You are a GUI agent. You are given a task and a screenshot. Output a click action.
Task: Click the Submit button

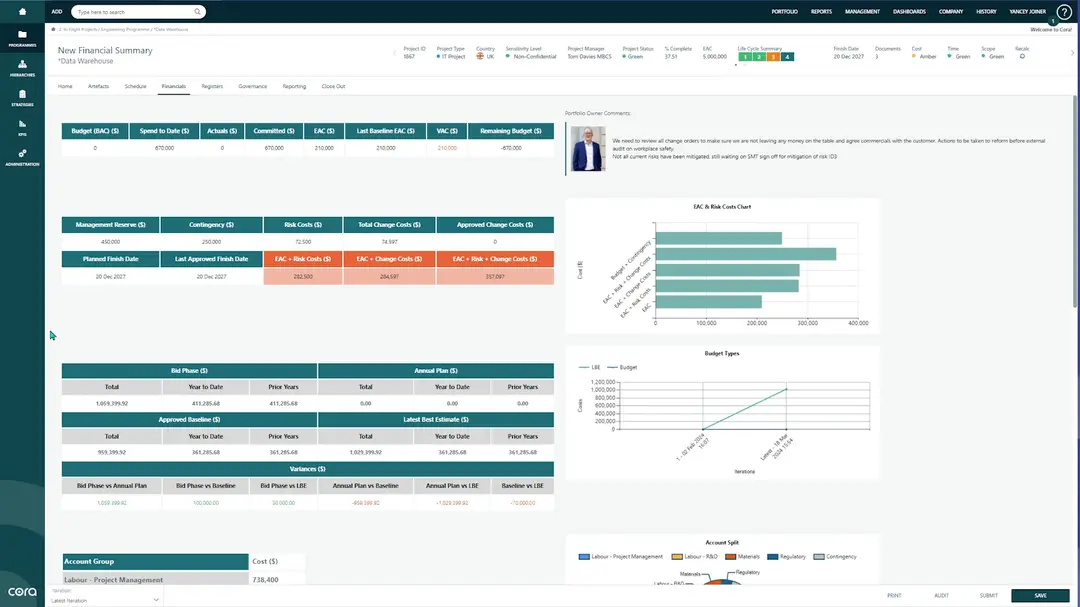pyautogui.click(x=988, y=596)
